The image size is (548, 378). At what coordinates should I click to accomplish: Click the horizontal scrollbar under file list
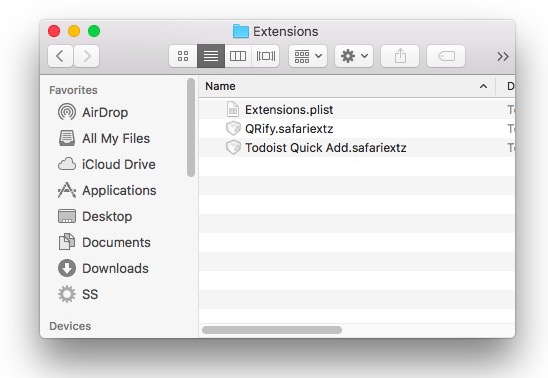pos(272,330)
